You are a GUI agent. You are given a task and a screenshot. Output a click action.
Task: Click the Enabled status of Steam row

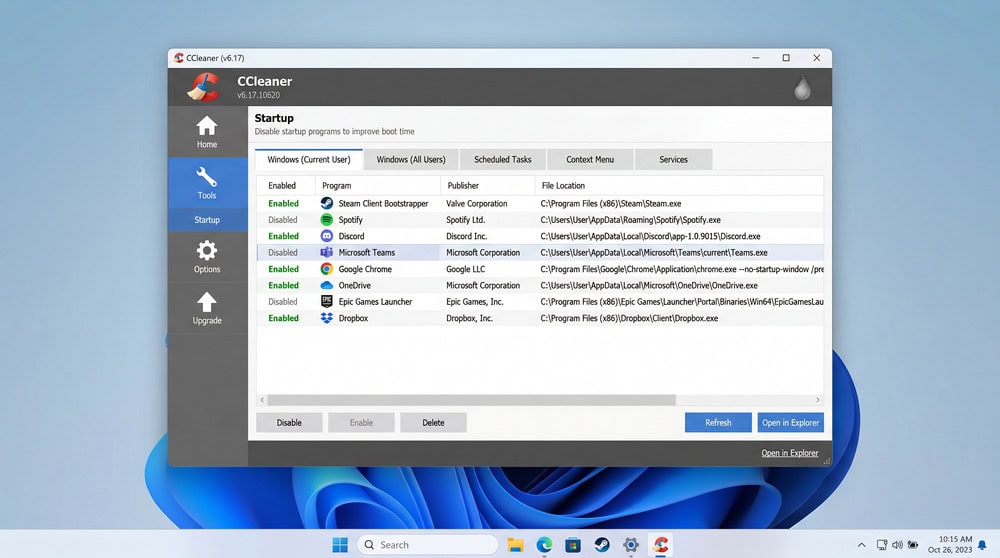(x=283, y=203)
